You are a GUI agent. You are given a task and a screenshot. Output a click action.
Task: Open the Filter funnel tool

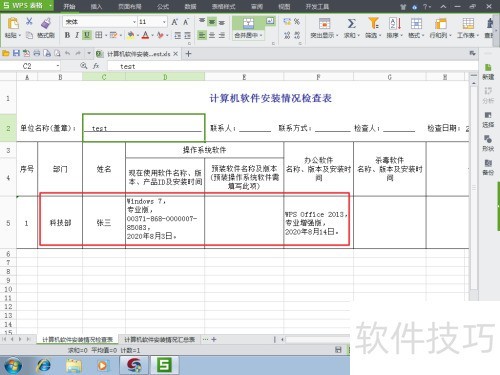(x=373, y=23)
